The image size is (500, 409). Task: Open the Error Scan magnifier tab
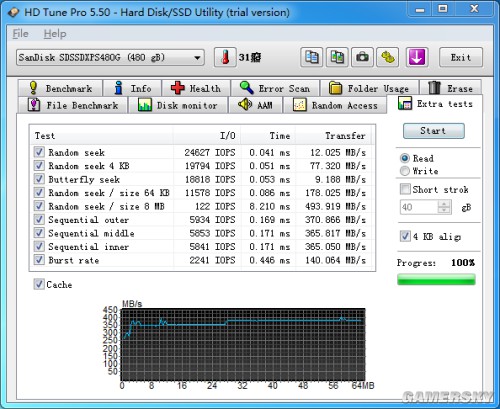275,88
